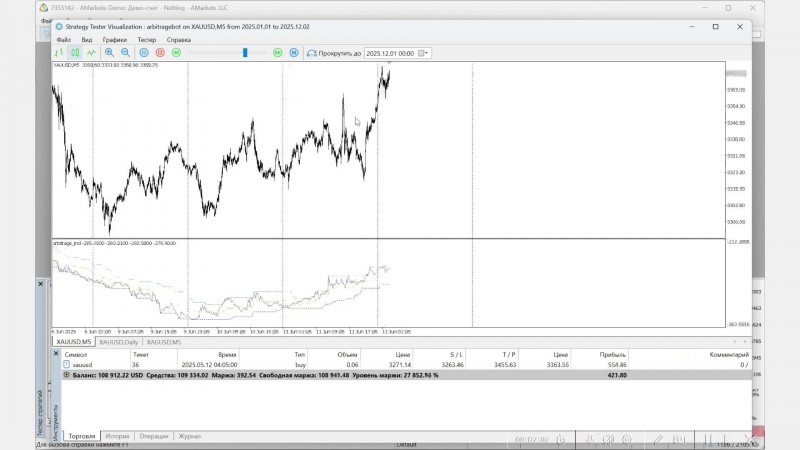This screenshot has width=800, height=450.
Task: Click the T / P column header
Action: click(x=509, y=355)
